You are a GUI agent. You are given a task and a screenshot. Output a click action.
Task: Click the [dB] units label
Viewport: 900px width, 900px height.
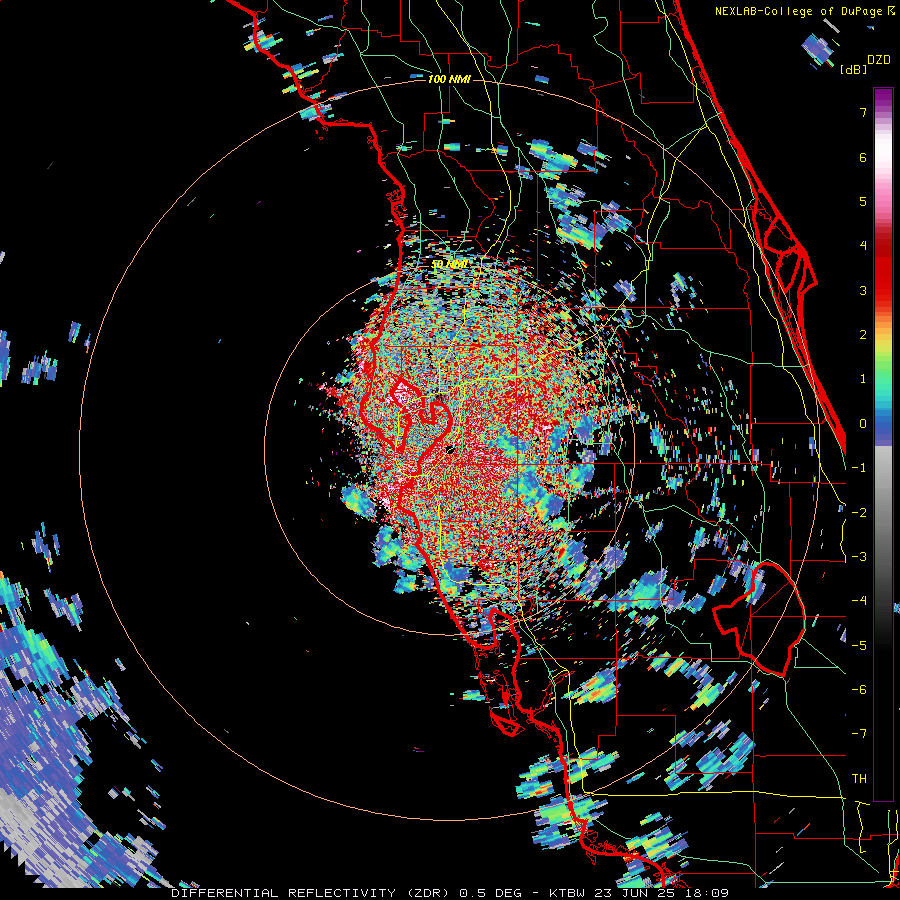(854, 69)
